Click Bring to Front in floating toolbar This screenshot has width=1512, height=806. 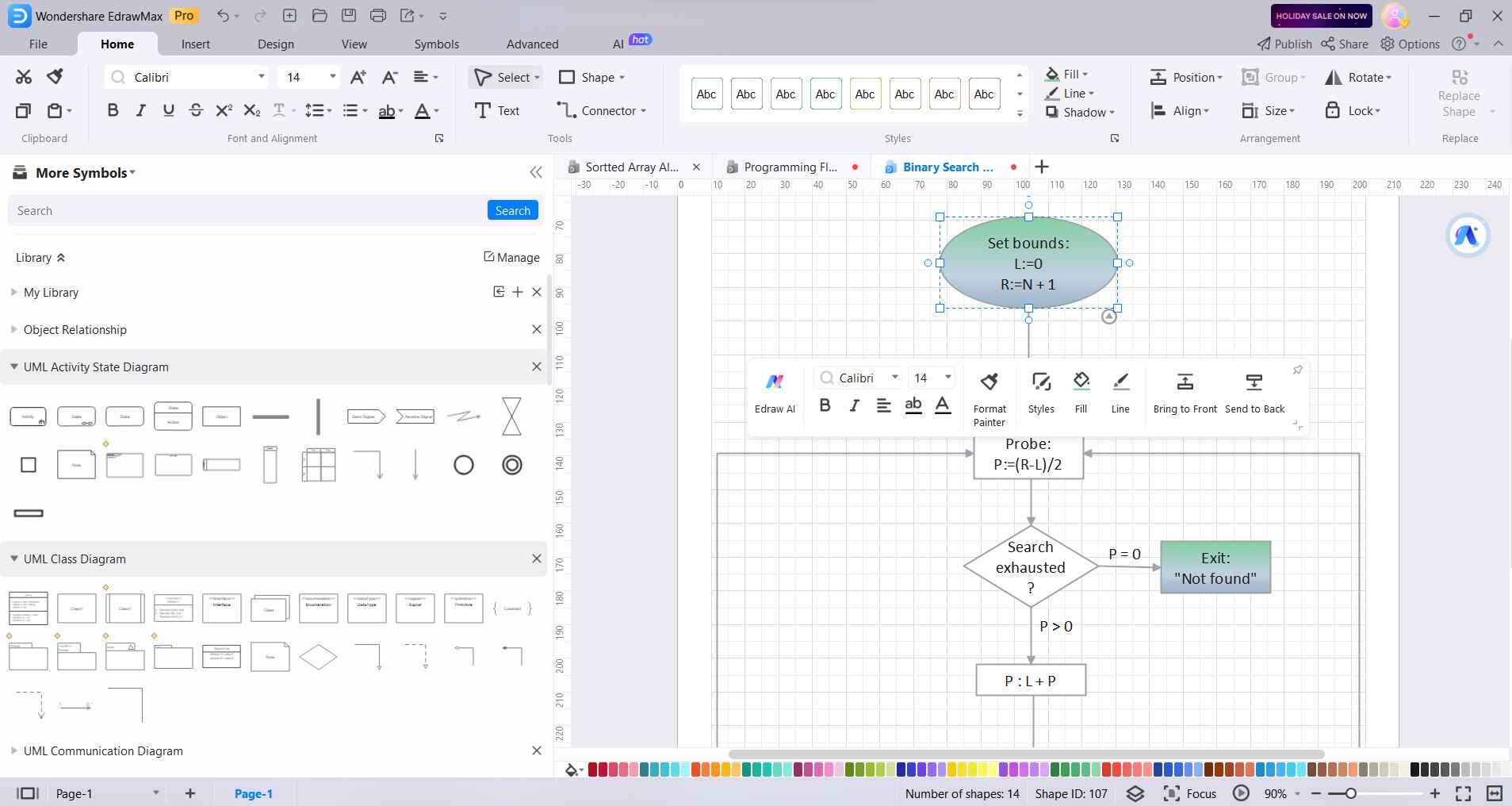(1185, 393)
